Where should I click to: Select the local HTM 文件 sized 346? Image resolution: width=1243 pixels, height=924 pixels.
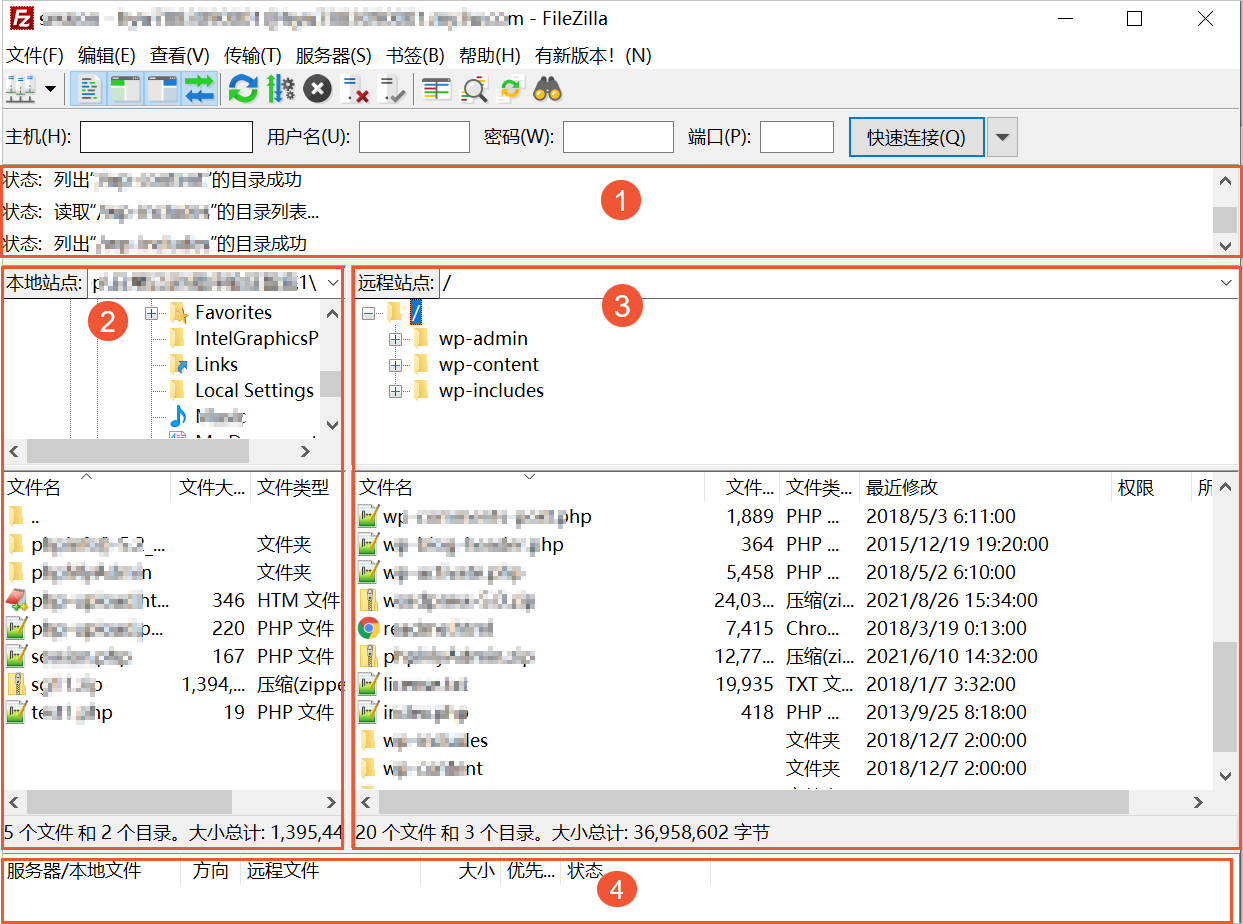tap(172, 601)
